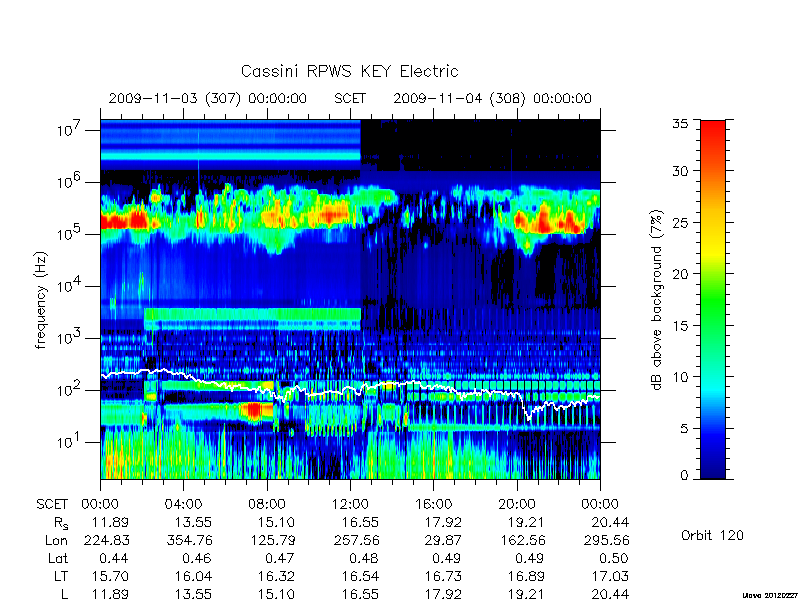
Task: Click the 20:00 time tick label
Action: click(517, 505)
